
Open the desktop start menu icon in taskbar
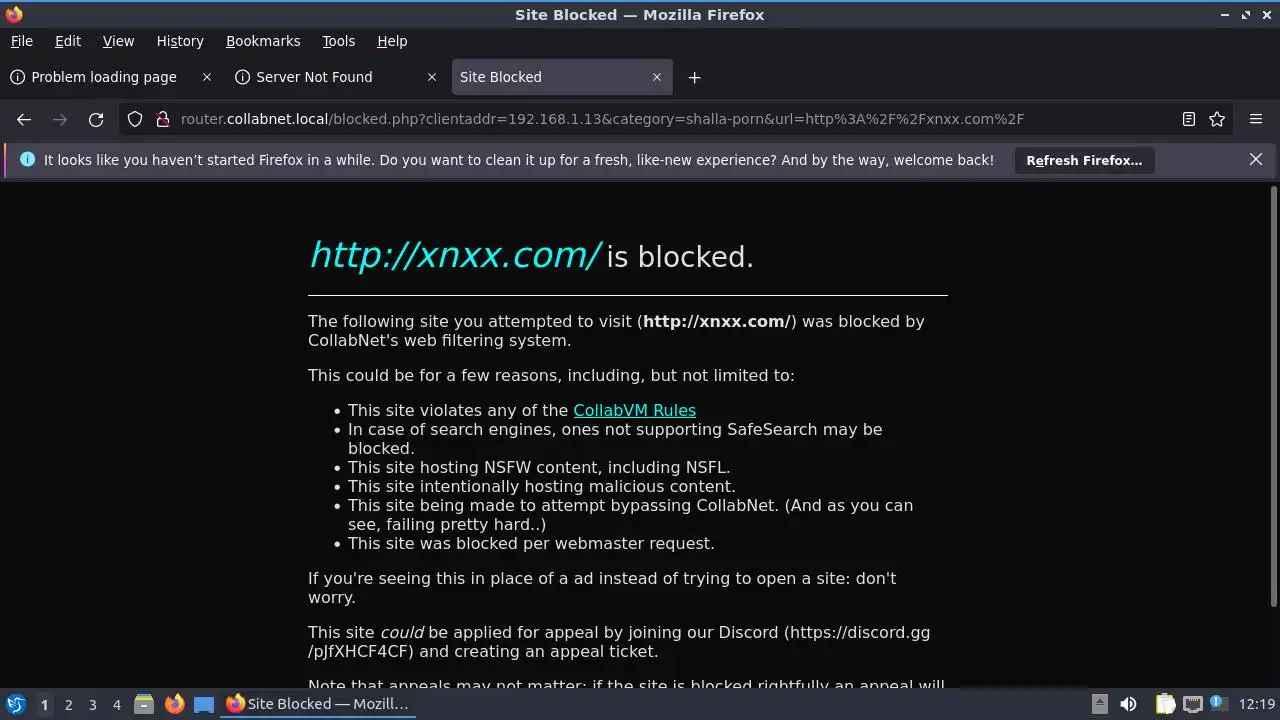pos(15,704)
